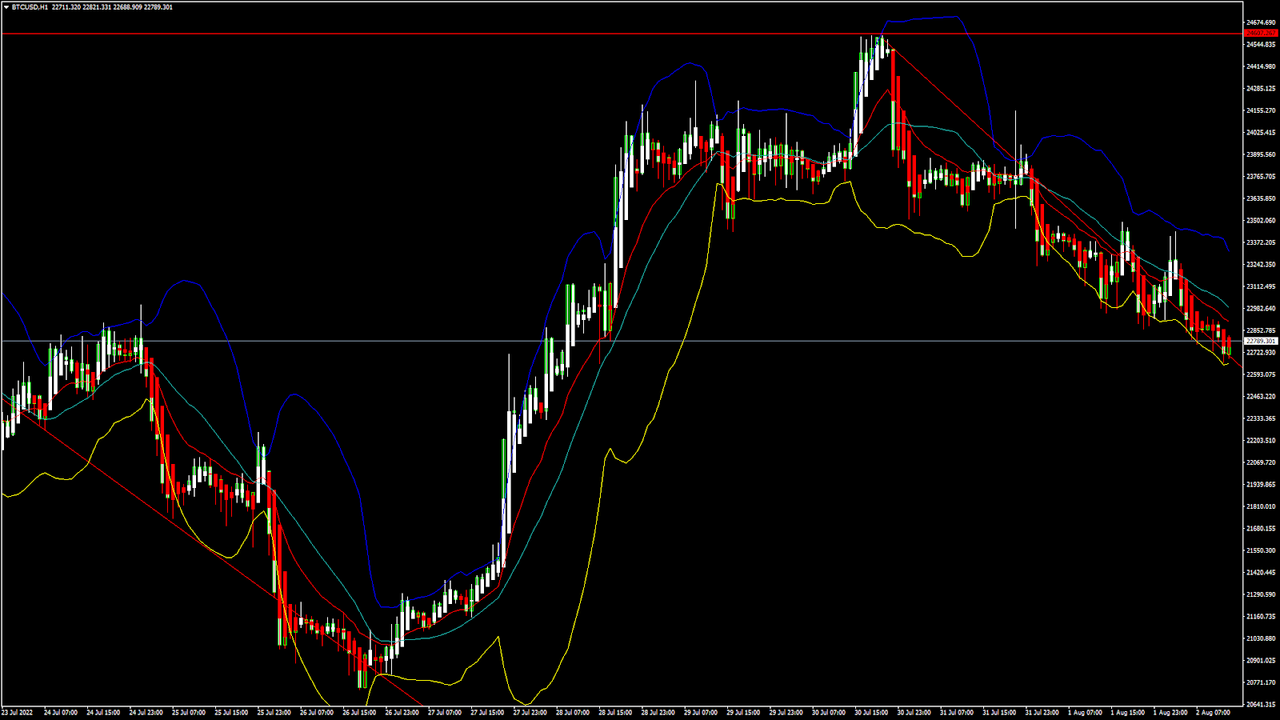Click the 23 Jul 2022 time axis label
Image resolution: width=1280 pixels, height=720 pixels.
pyautogui.click(x=18, y=713)
